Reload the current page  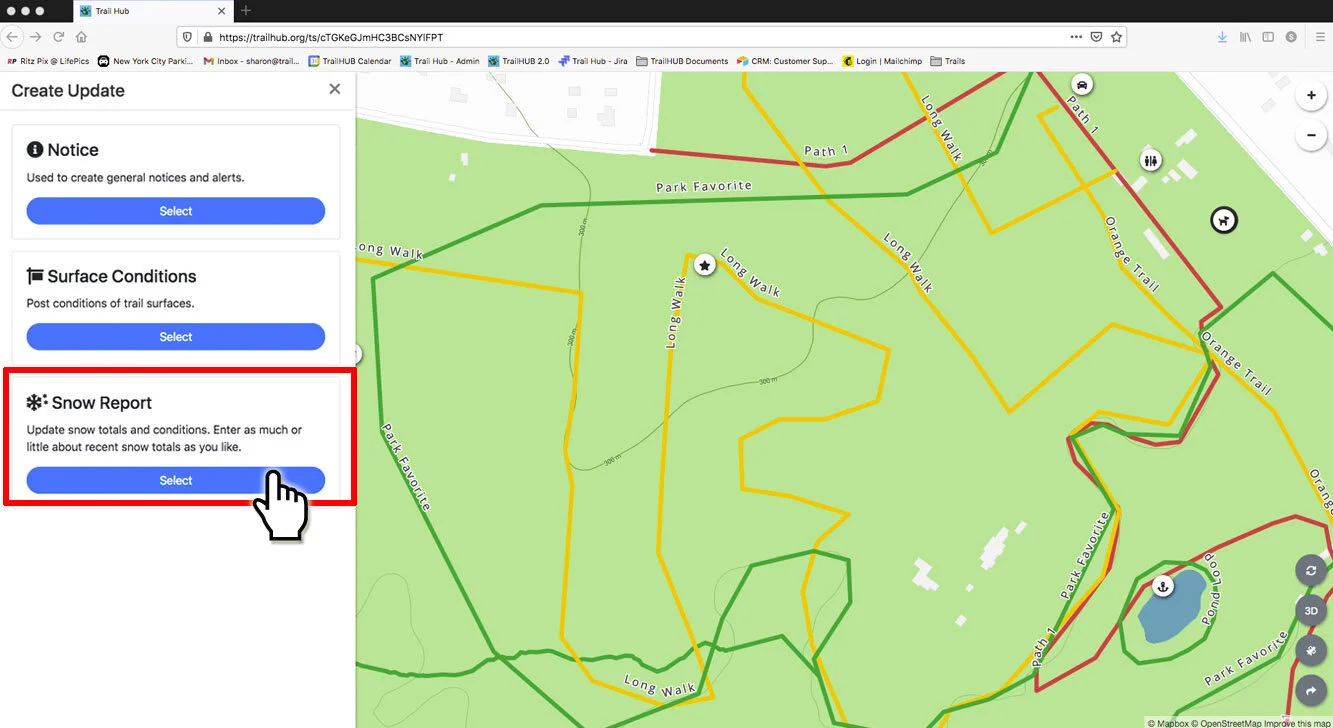tap(58, 37)
